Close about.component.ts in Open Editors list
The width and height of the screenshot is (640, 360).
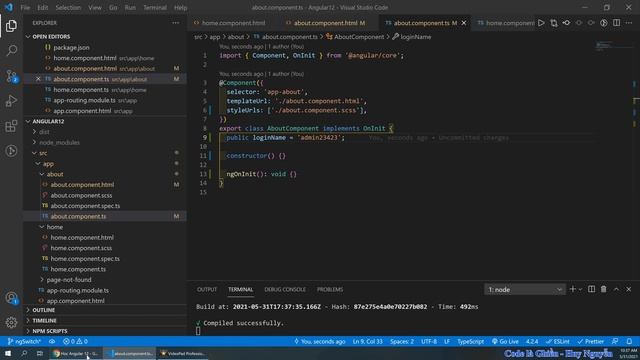click(x=38, y=79)
